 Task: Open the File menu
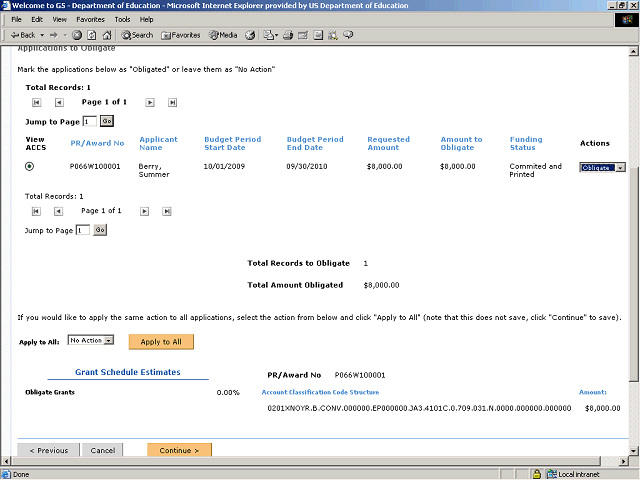pyautogui.click(x=16, y=19)
